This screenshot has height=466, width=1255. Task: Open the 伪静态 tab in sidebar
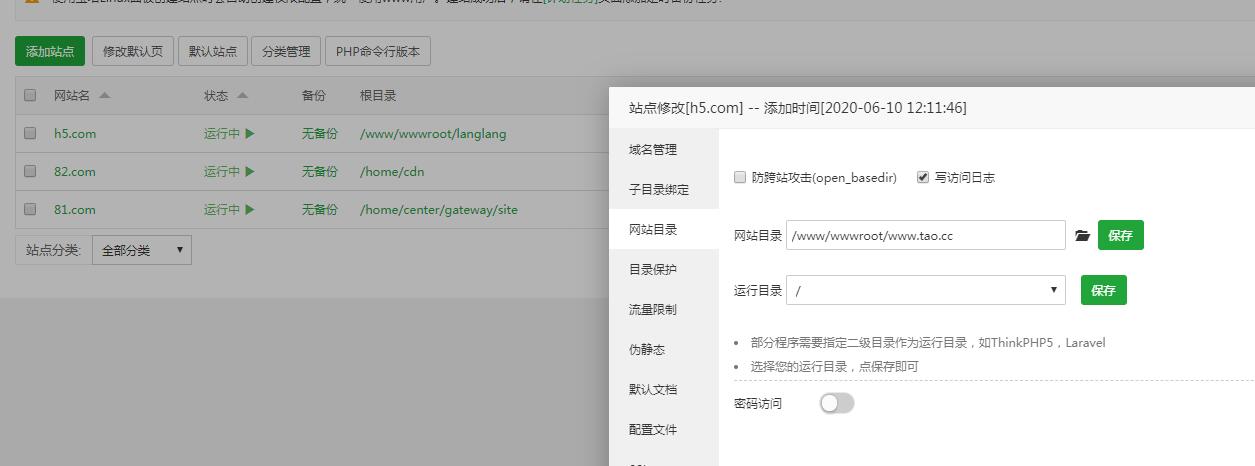click(646, 350)
